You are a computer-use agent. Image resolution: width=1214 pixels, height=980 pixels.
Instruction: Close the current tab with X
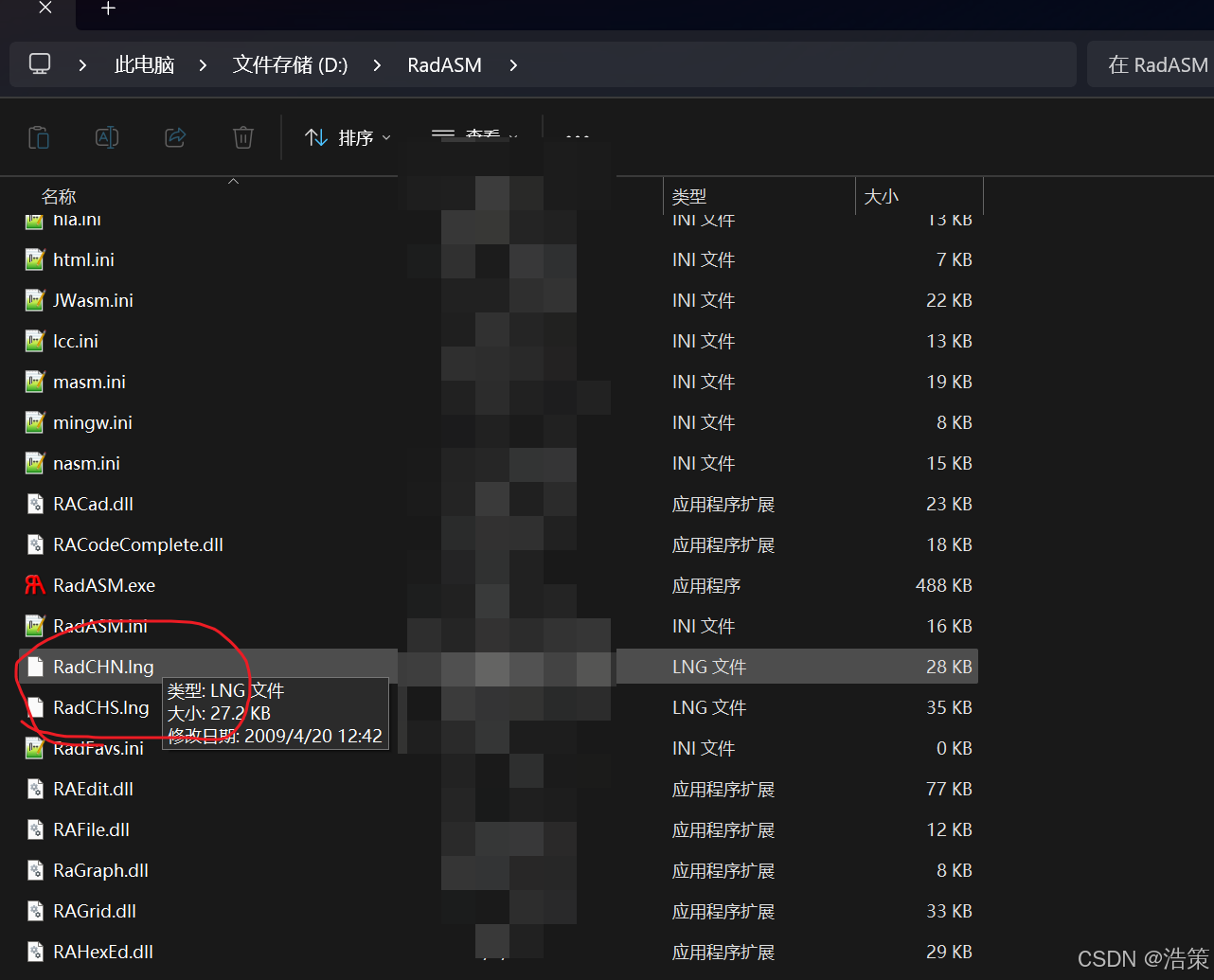pyautogui.click(x=45, y=9)
